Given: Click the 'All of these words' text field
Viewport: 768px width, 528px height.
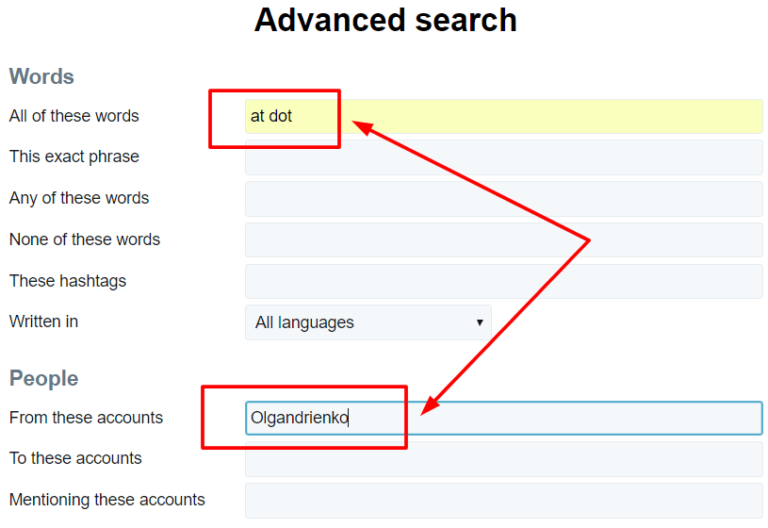Looking at the screenshot, I should (504, 116).
